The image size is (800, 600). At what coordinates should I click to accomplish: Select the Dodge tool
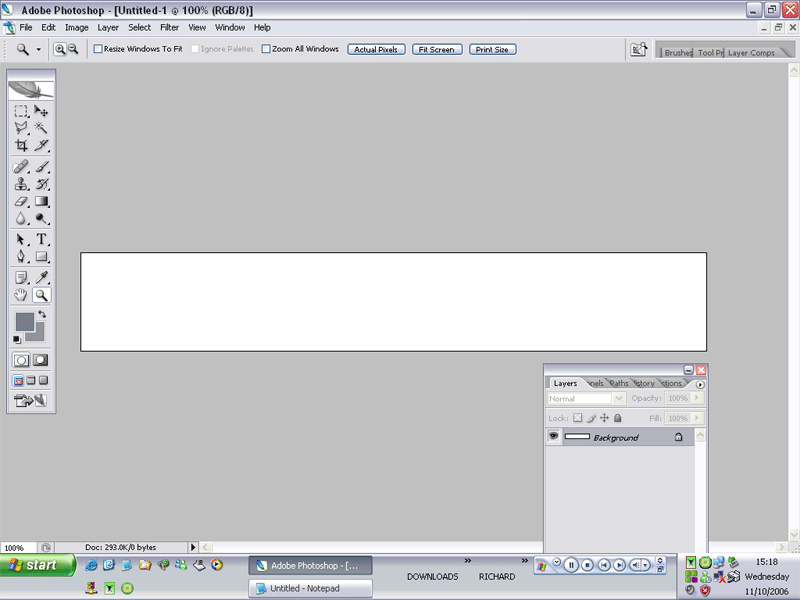coord(41,218)
